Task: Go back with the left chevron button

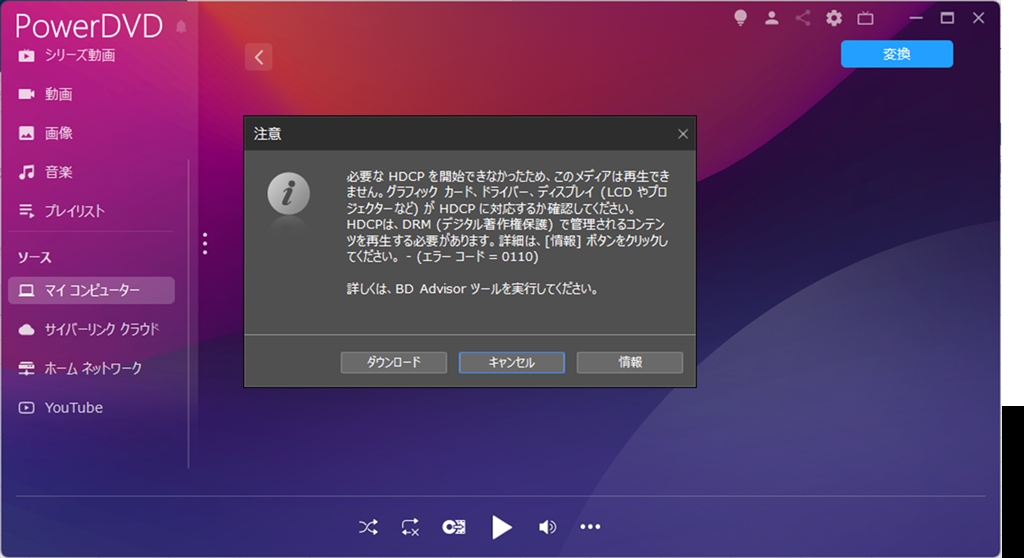Action: click(x=259, y=57)
